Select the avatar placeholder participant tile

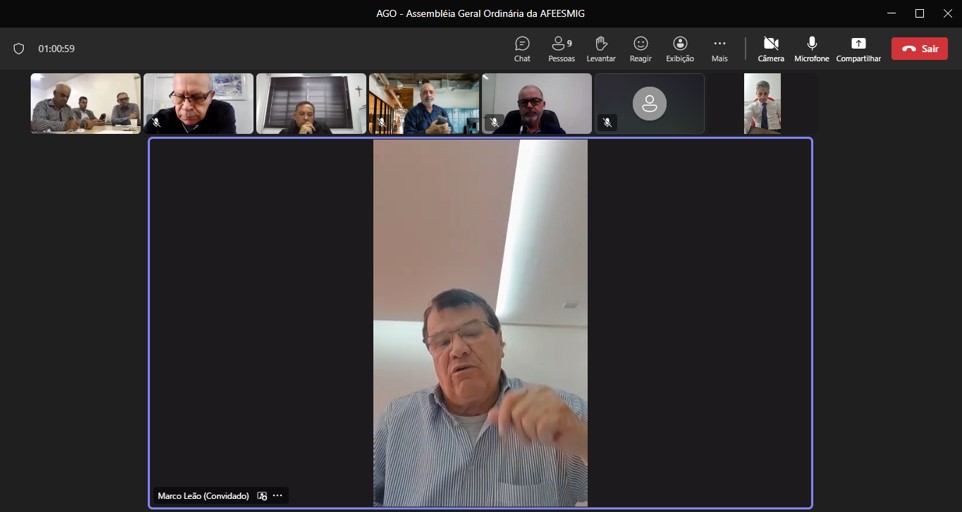650,103
